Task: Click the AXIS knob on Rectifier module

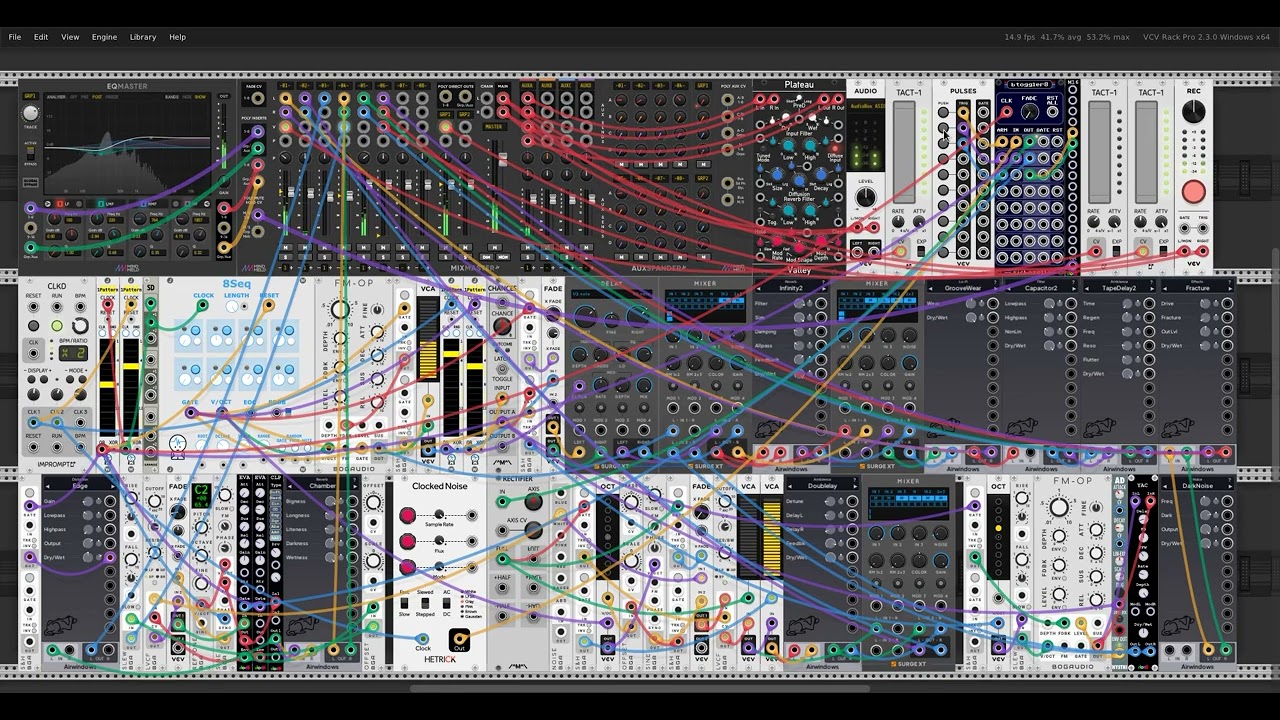Action: (x=533, y=501)
